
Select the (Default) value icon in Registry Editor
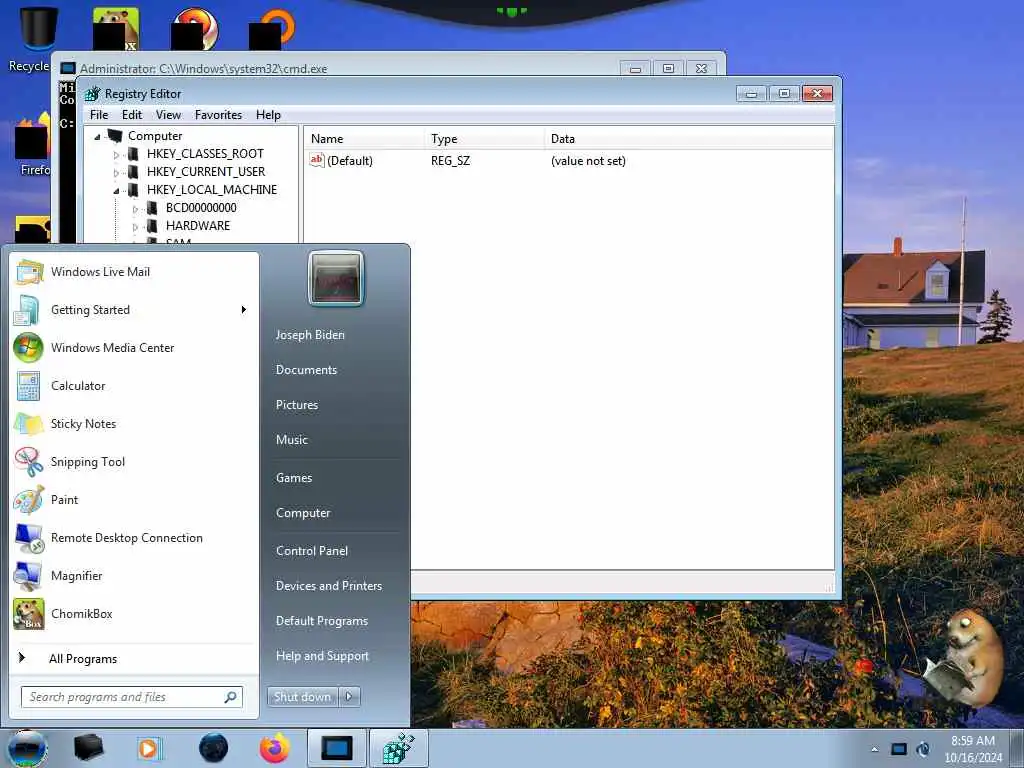[x=317, y=160]
